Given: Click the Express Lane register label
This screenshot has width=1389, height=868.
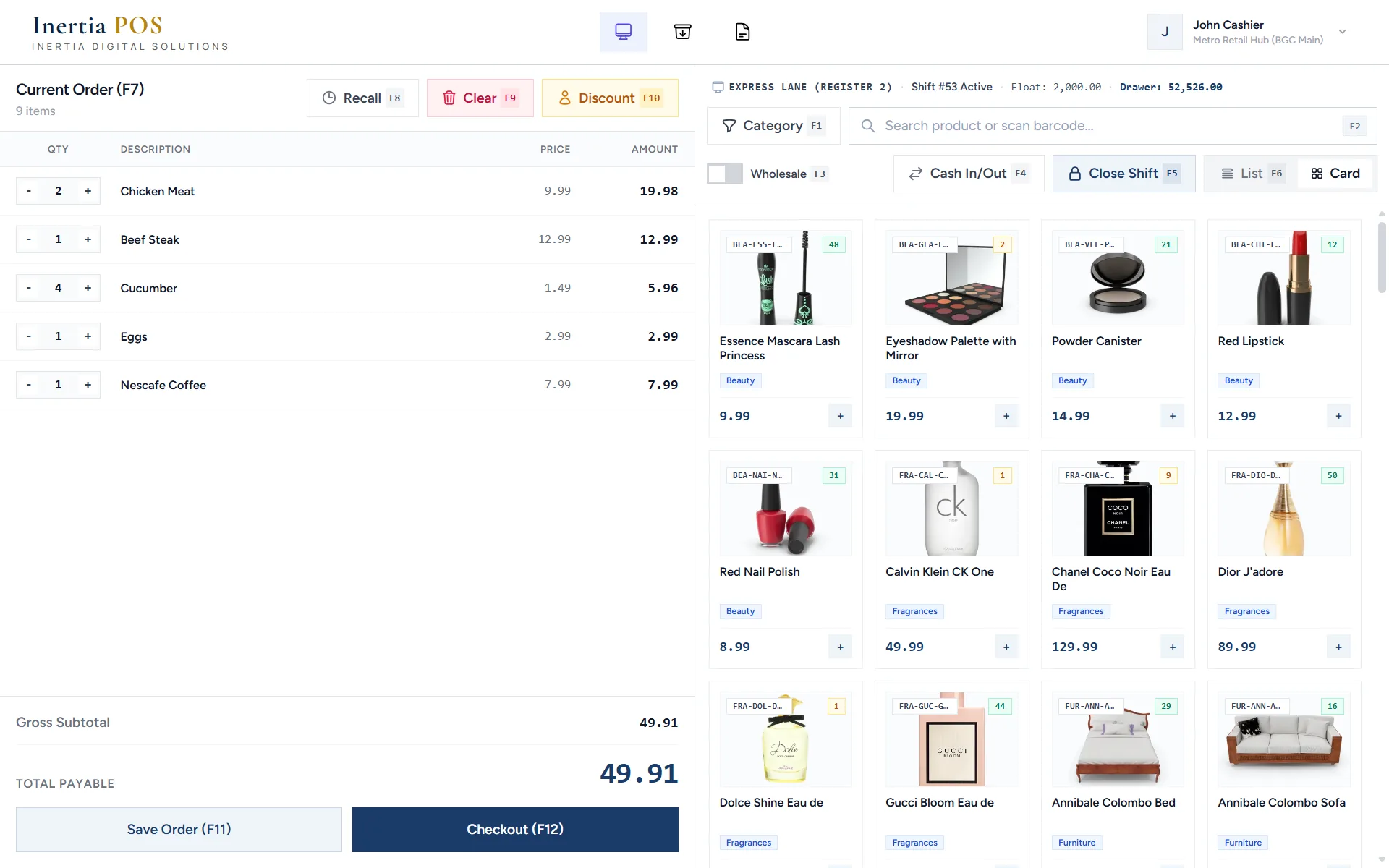Looking at the screenshot, I should [x=810, y=87].
